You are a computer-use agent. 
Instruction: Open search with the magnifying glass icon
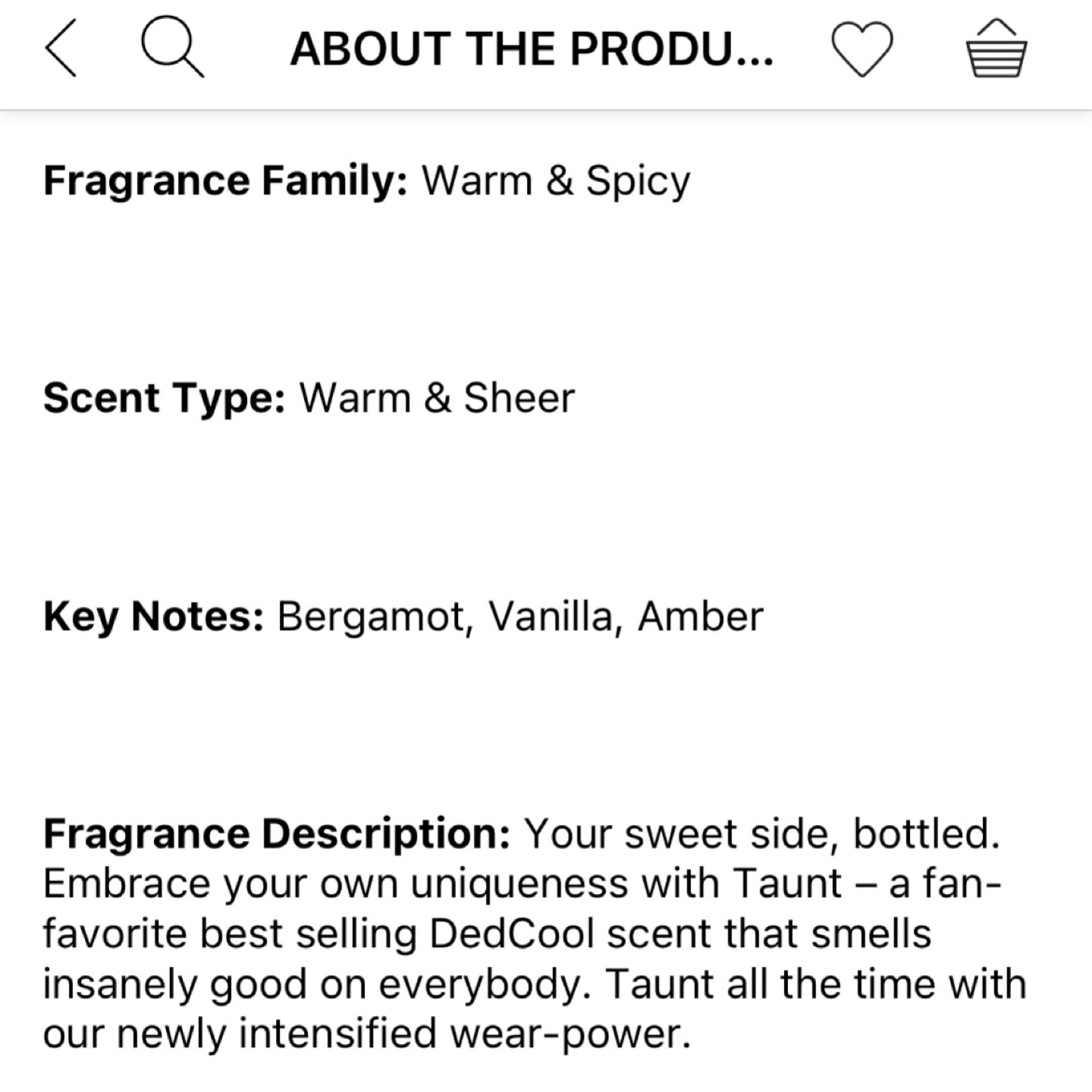[x=173, y=48]
